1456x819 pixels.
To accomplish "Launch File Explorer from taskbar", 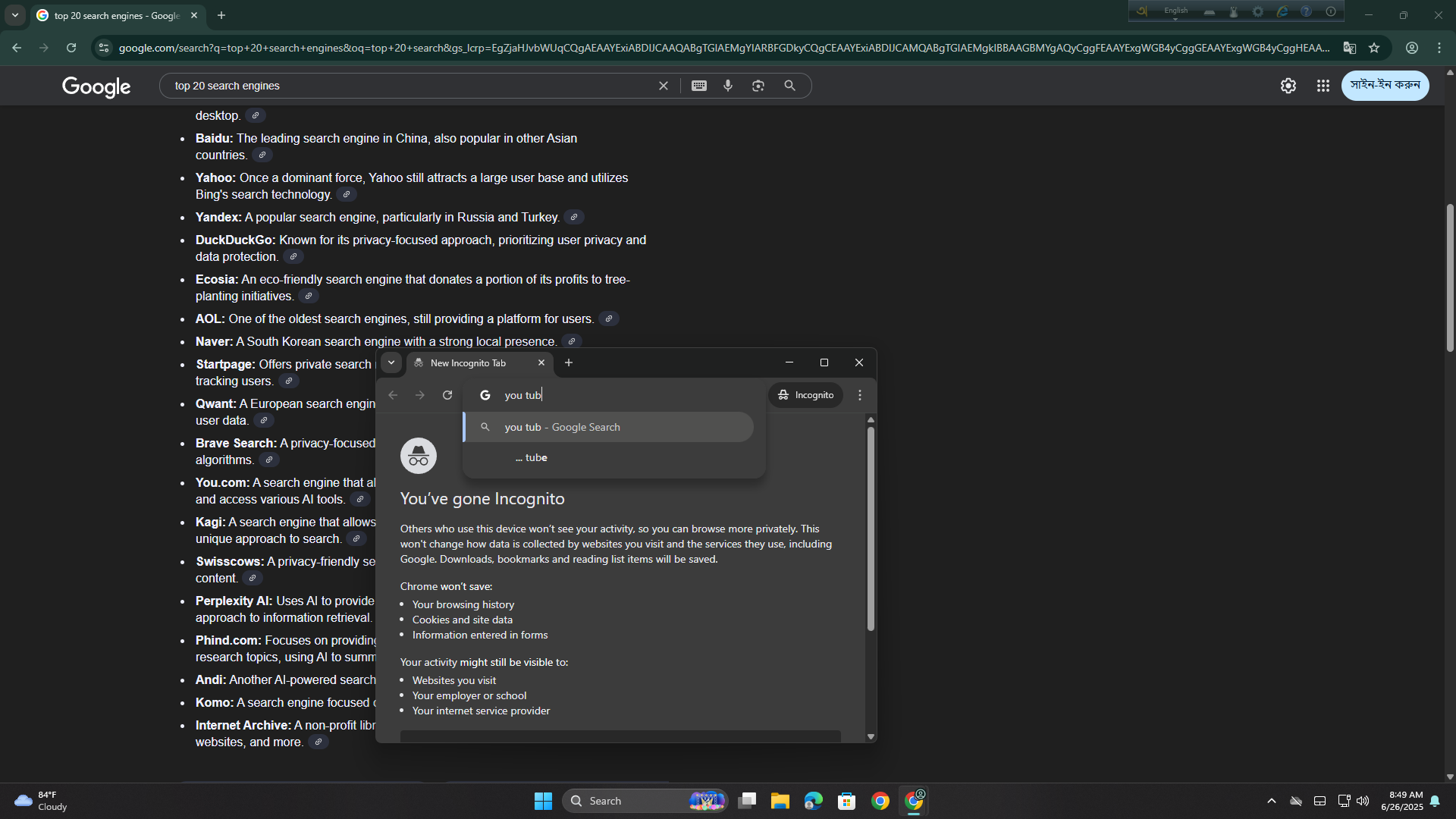I will tap(780, 801).
